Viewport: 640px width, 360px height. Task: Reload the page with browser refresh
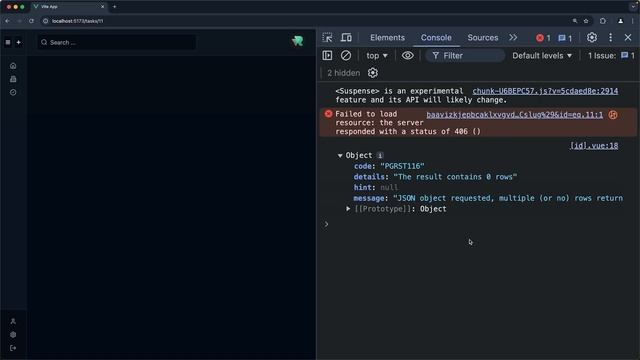pos(31,21)
